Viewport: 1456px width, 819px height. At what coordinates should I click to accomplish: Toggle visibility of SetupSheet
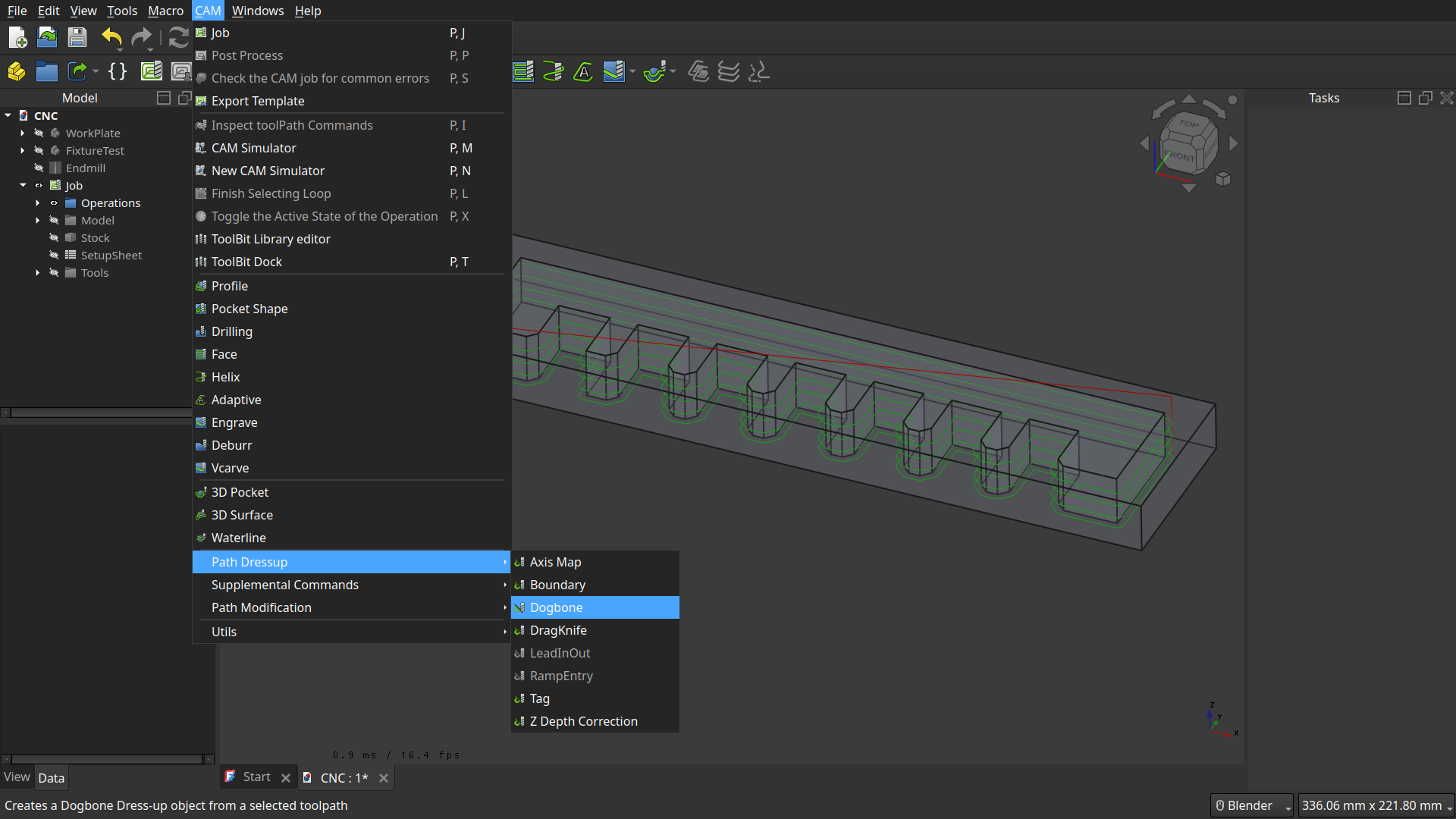54,255
